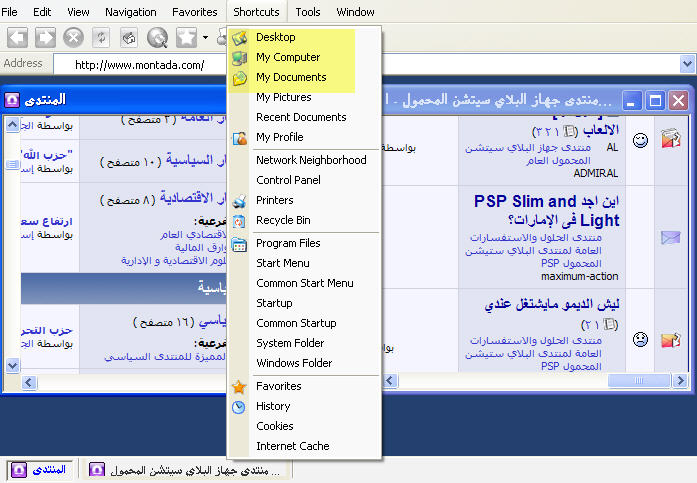Go forward with the Forward arrow button
697x483 pixels.
(x=45, y=38)
